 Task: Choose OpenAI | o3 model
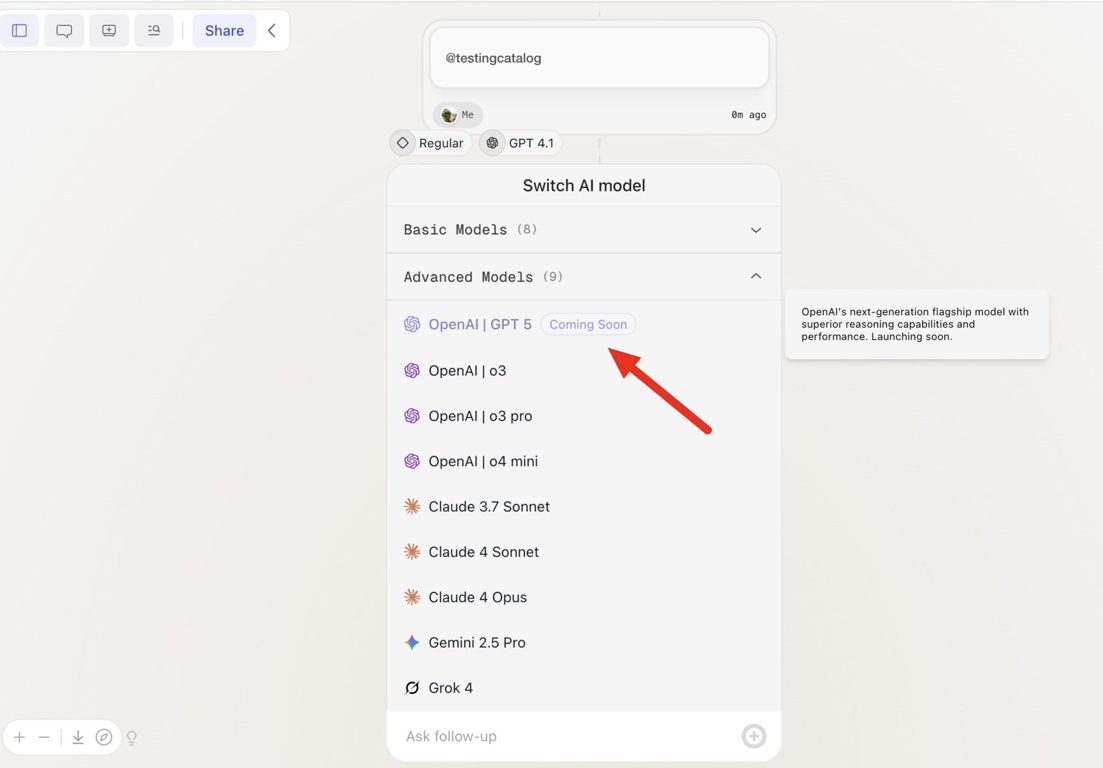click(584, 371)
